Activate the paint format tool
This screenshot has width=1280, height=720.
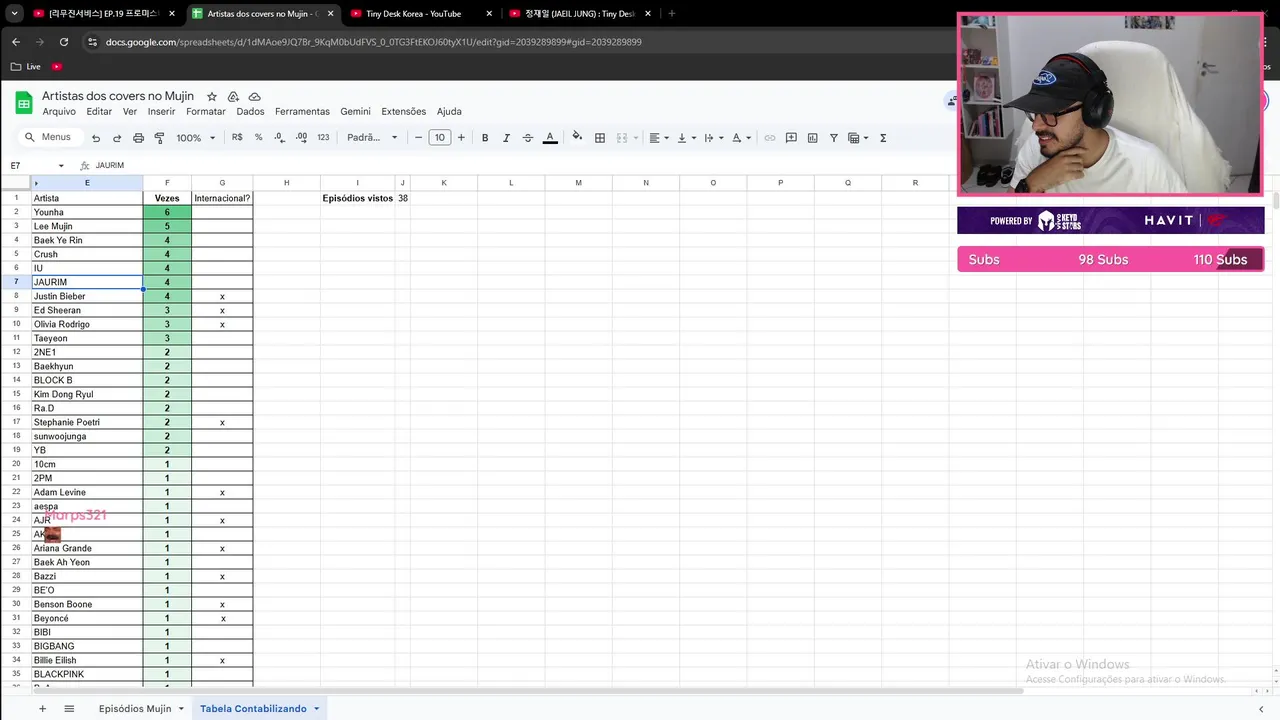159,138
